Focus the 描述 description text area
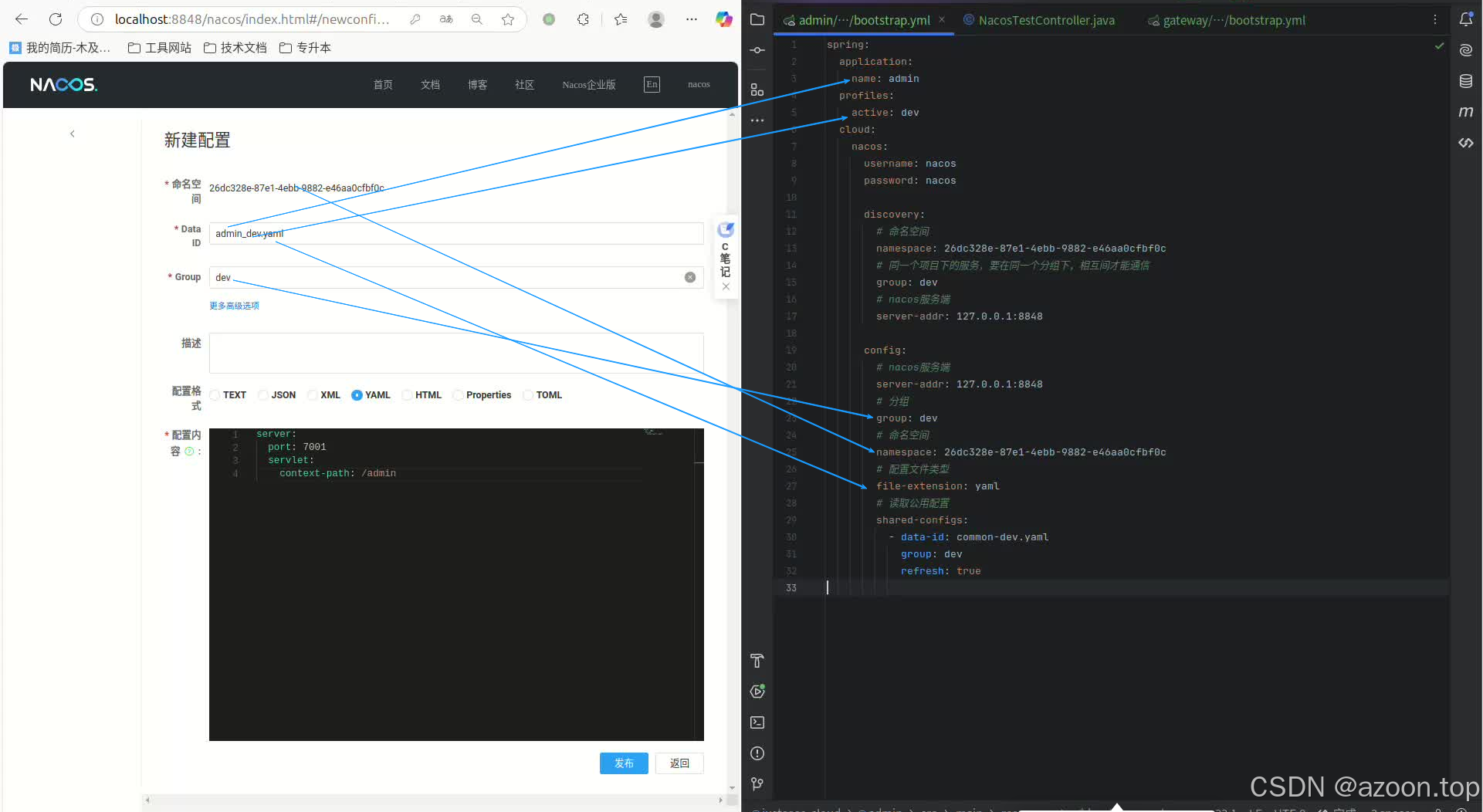The height and width of the screenshot is (812, 1483). point(456,353)
